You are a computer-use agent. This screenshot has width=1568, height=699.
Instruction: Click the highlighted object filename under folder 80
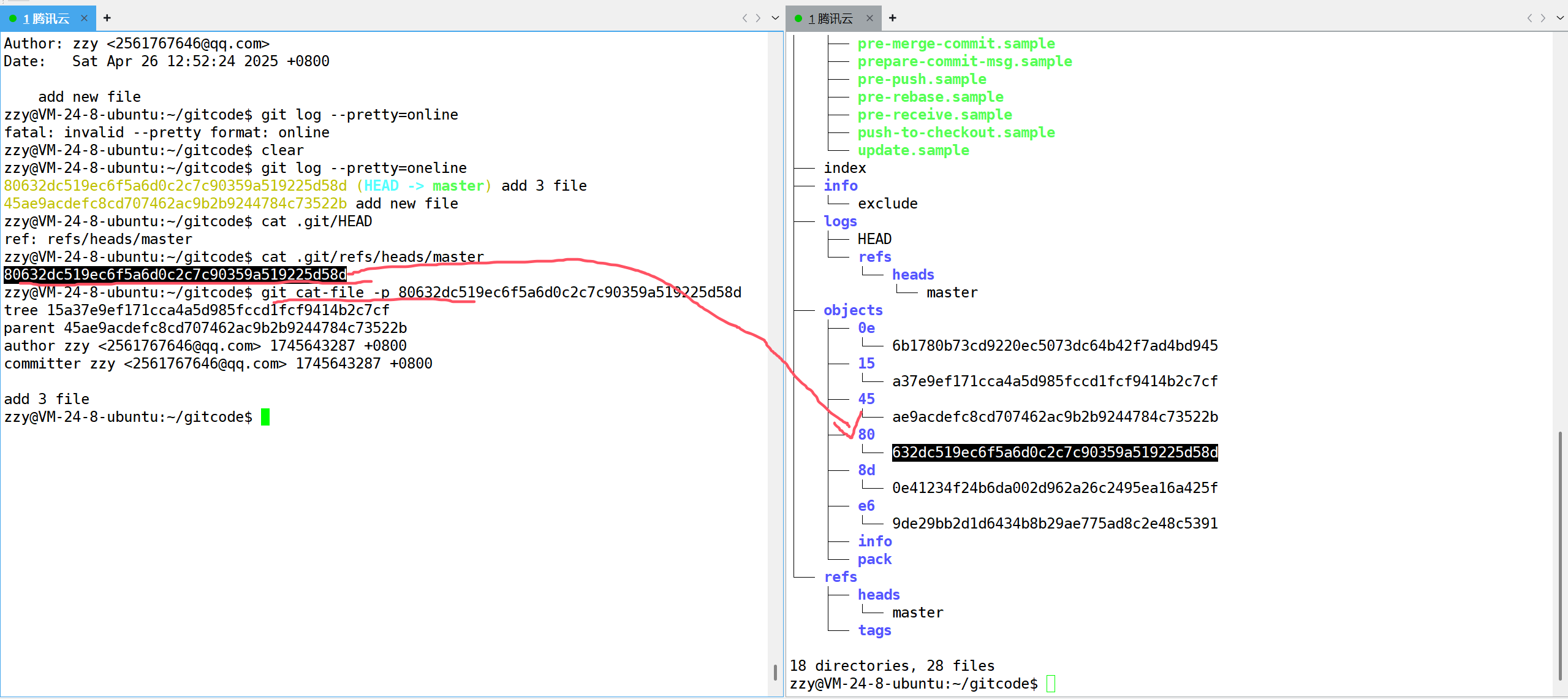pos(1054,453)
